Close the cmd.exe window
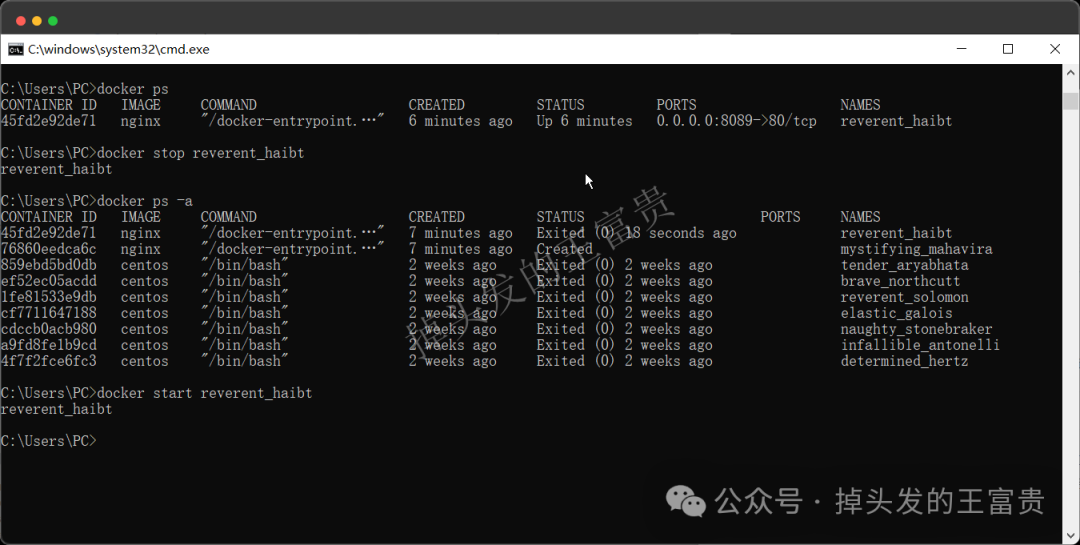The image size is (1080, 545). (1055, 49)
